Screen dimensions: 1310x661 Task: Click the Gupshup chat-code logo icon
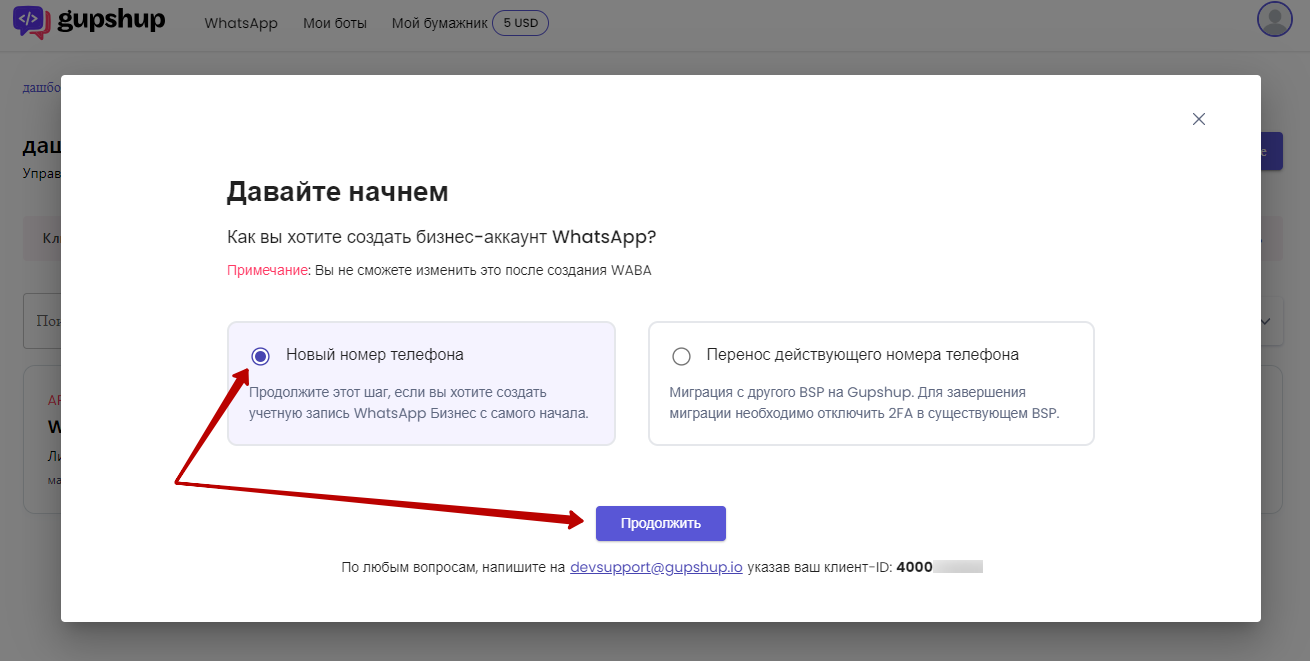click(x=31, y=22)
